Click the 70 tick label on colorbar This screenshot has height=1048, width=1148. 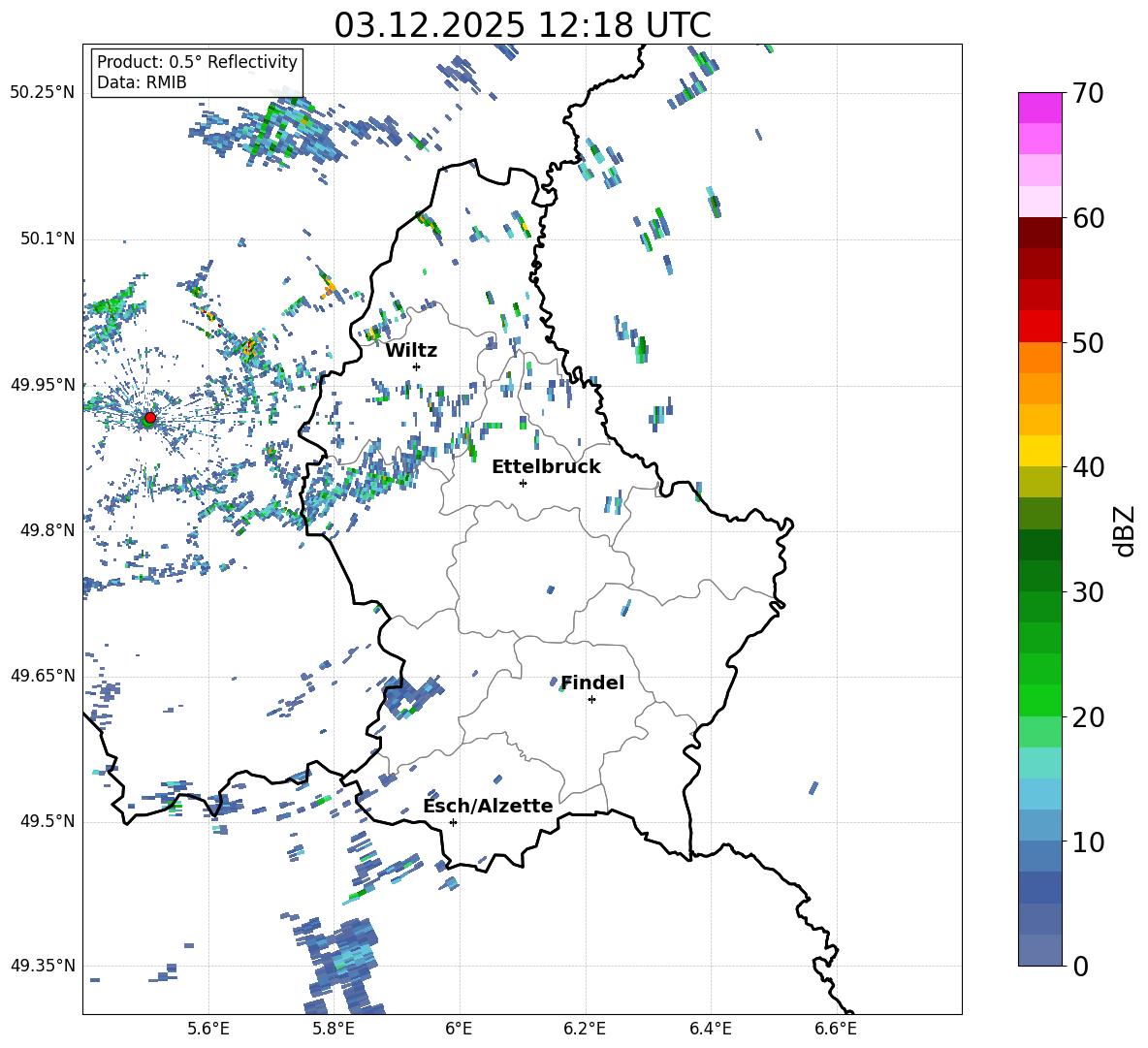pyautogui.click(x=1090, y=93)
